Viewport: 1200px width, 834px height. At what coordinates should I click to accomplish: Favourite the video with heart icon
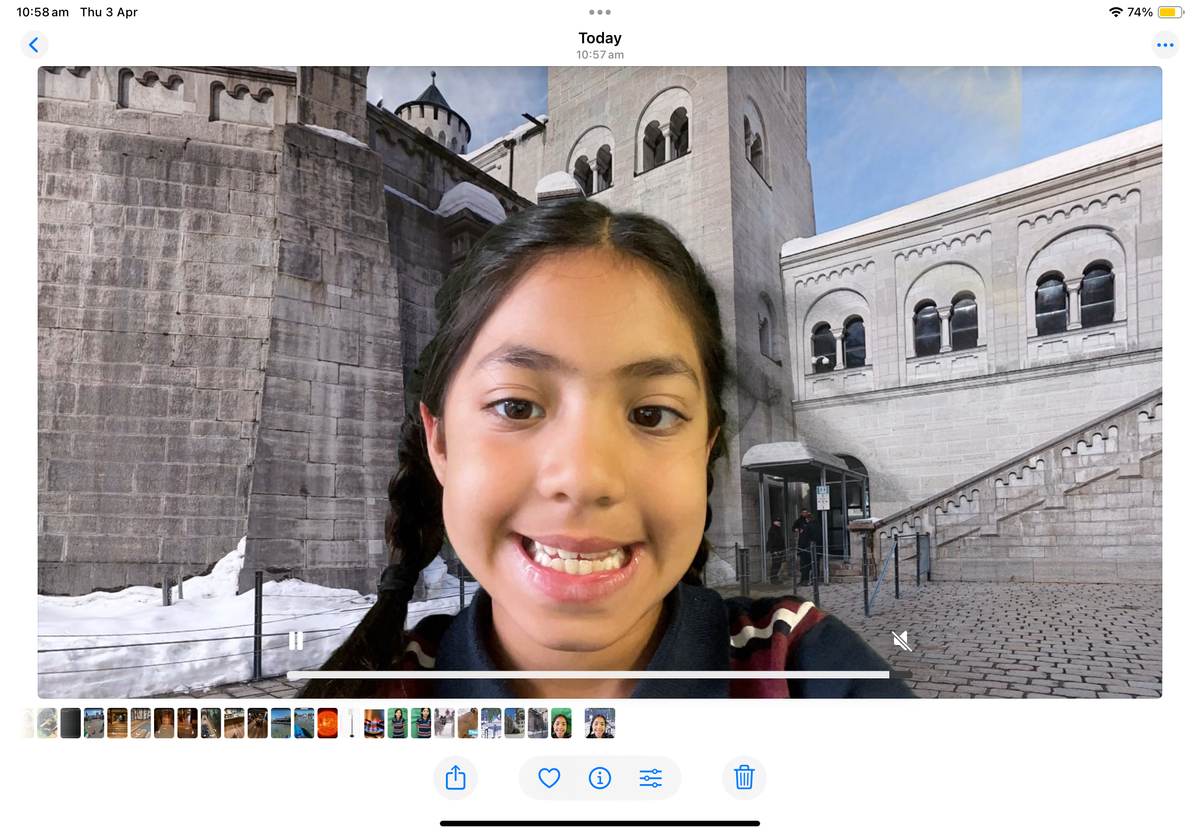549,777
